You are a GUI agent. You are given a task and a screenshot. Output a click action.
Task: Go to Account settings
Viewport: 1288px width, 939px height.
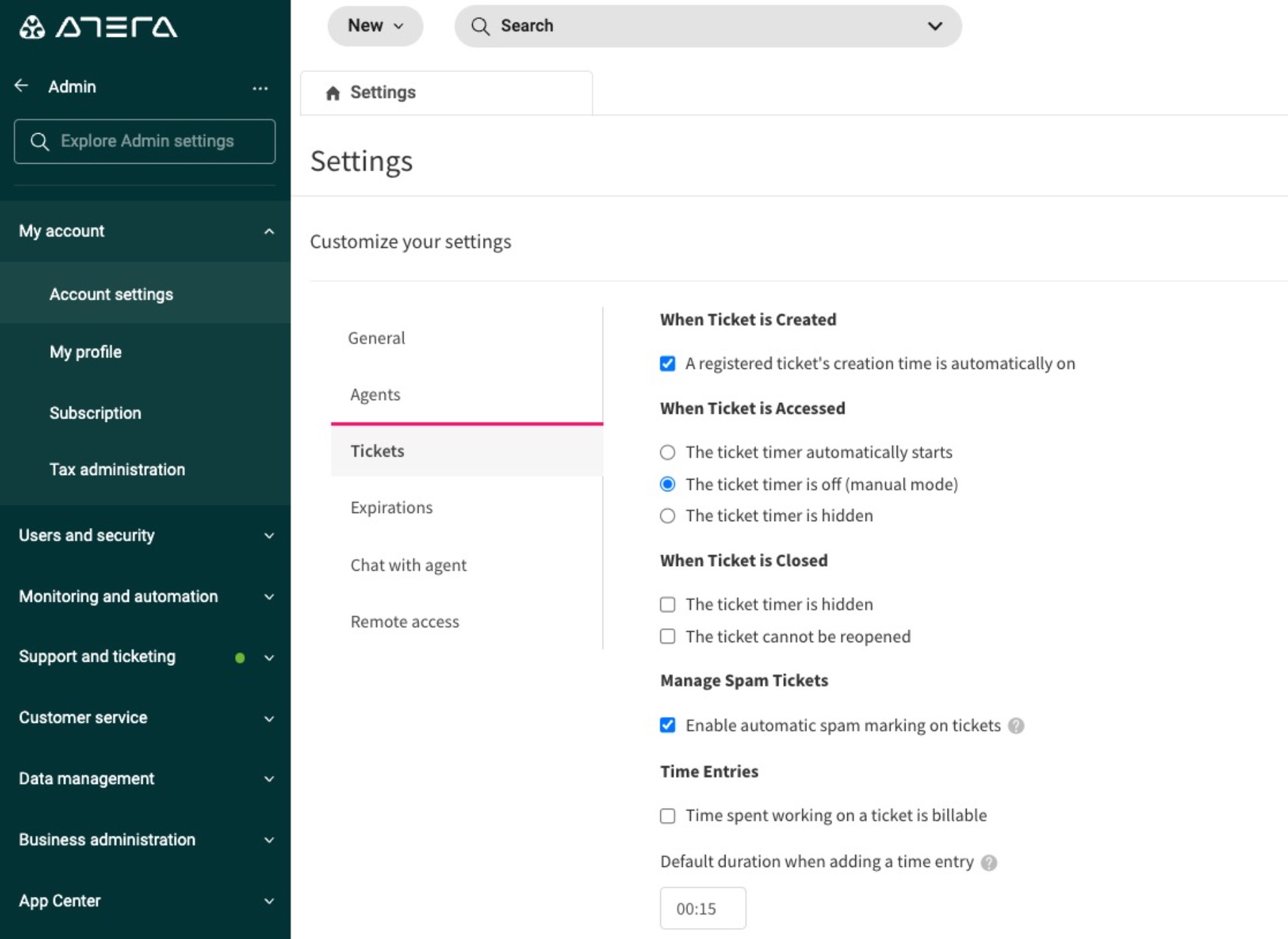click(x=145, y=294)
